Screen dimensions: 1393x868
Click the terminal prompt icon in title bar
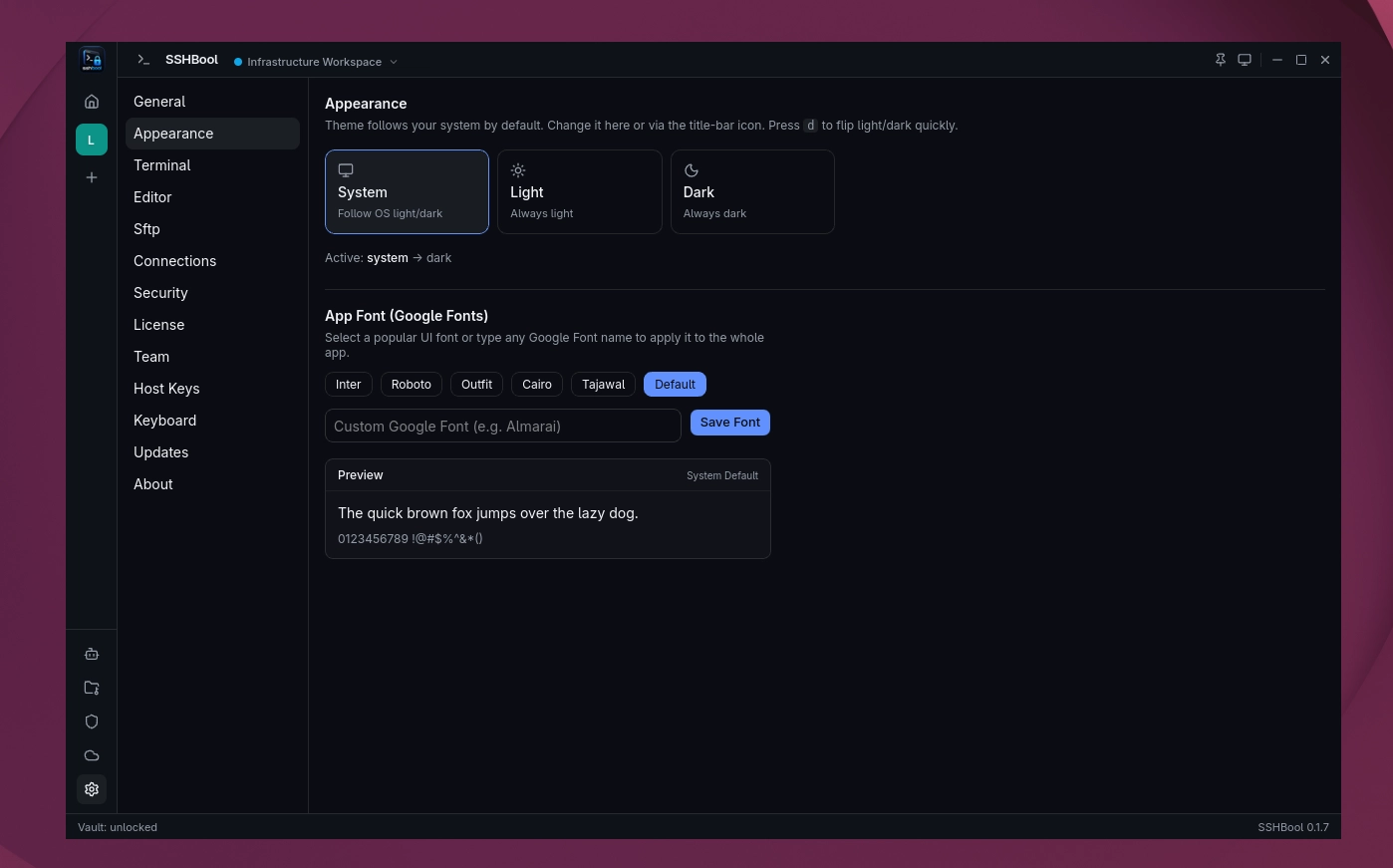coord(143,60)
